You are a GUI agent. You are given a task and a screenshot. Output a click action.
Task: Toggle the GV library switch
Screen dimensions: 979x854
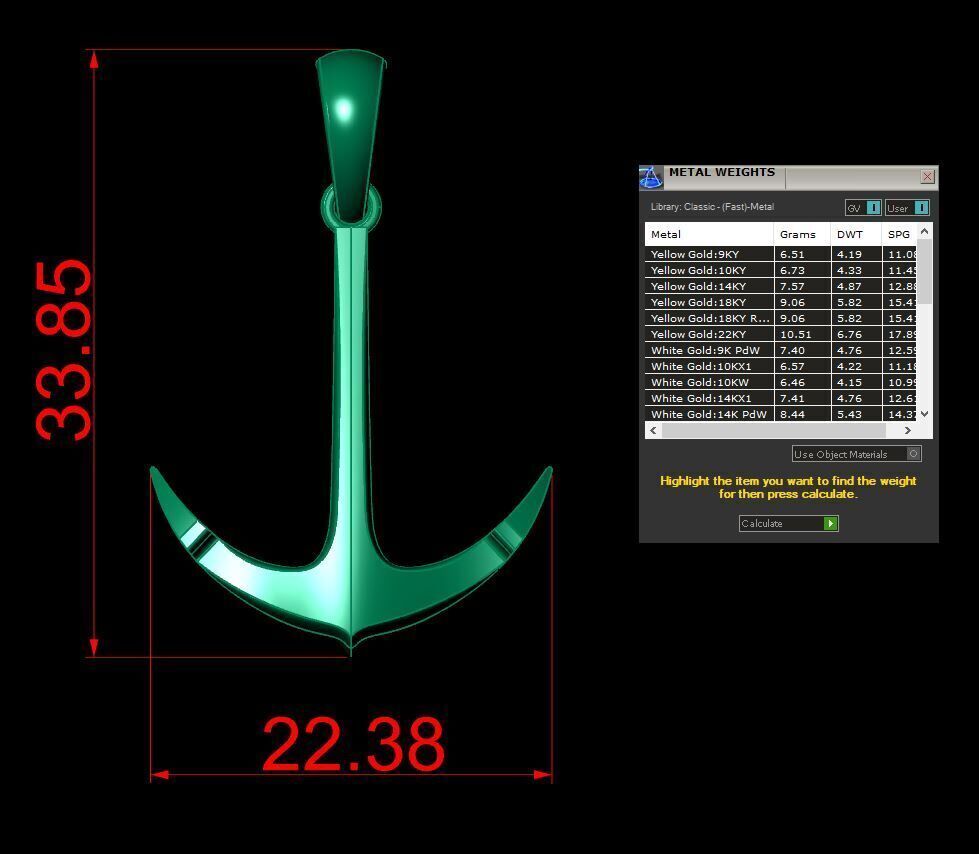[x=863, y=208]
